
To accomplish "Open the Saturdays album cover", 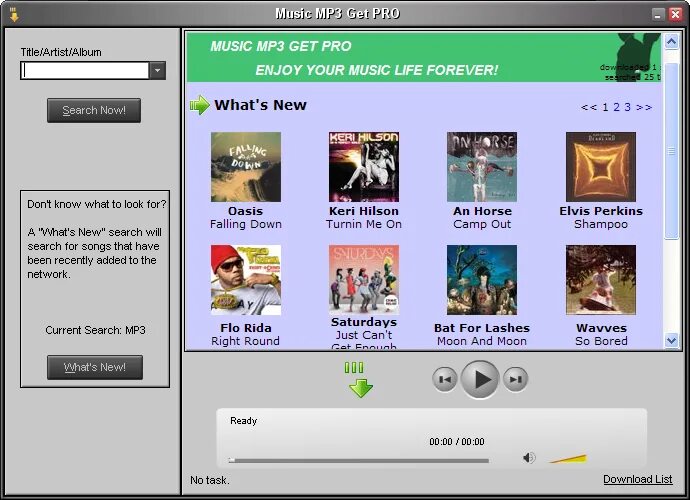I will tap(364, 280).
